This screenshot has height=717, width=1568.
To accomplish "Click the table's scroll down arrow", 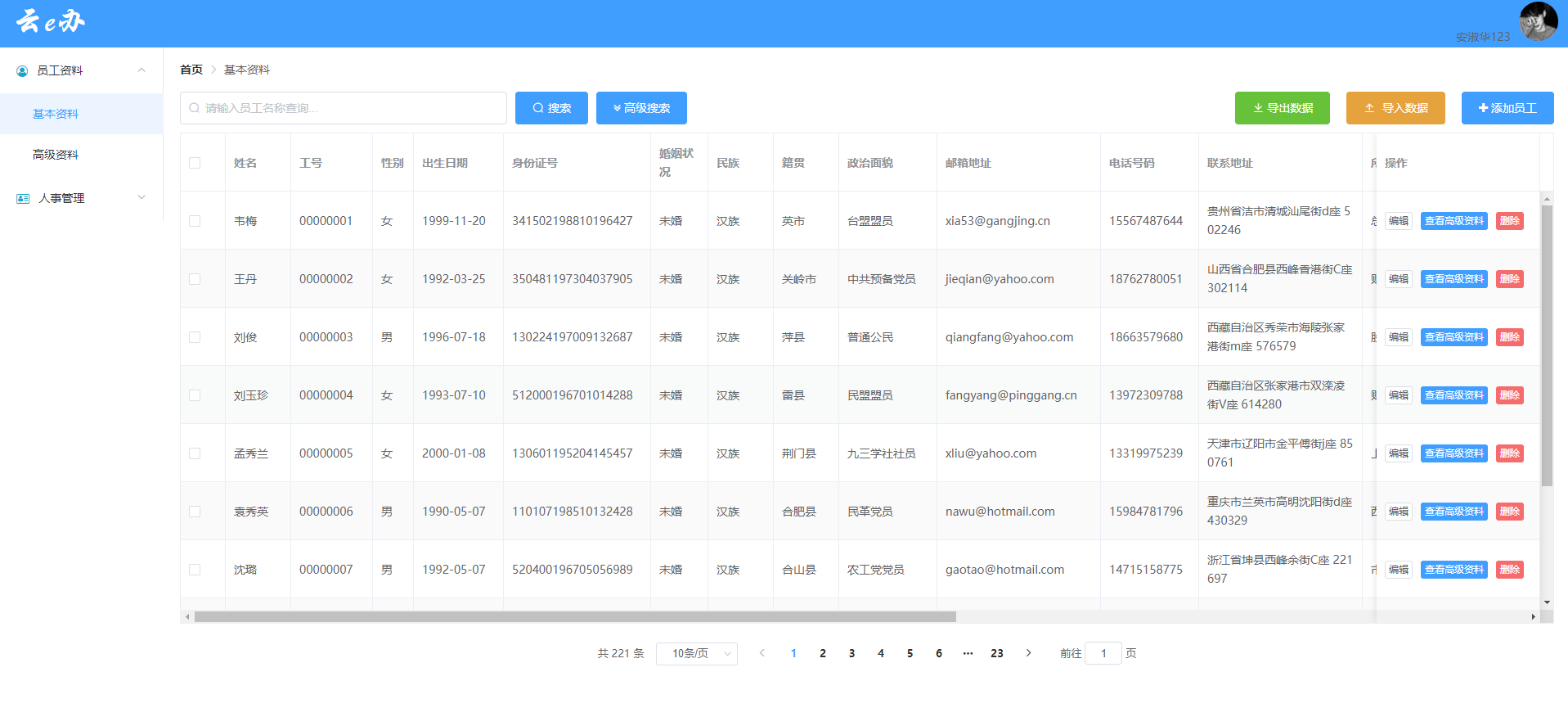I will [x=1547, y=602].
